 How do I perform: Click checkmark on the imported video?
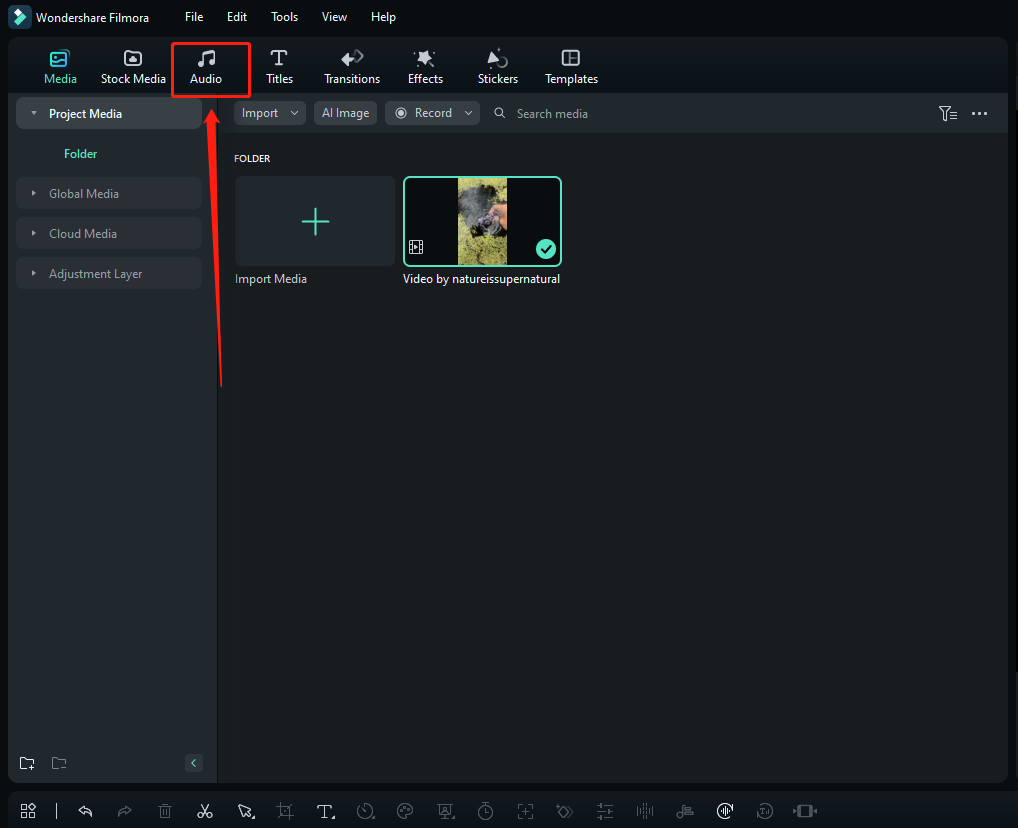click(546, 249)
